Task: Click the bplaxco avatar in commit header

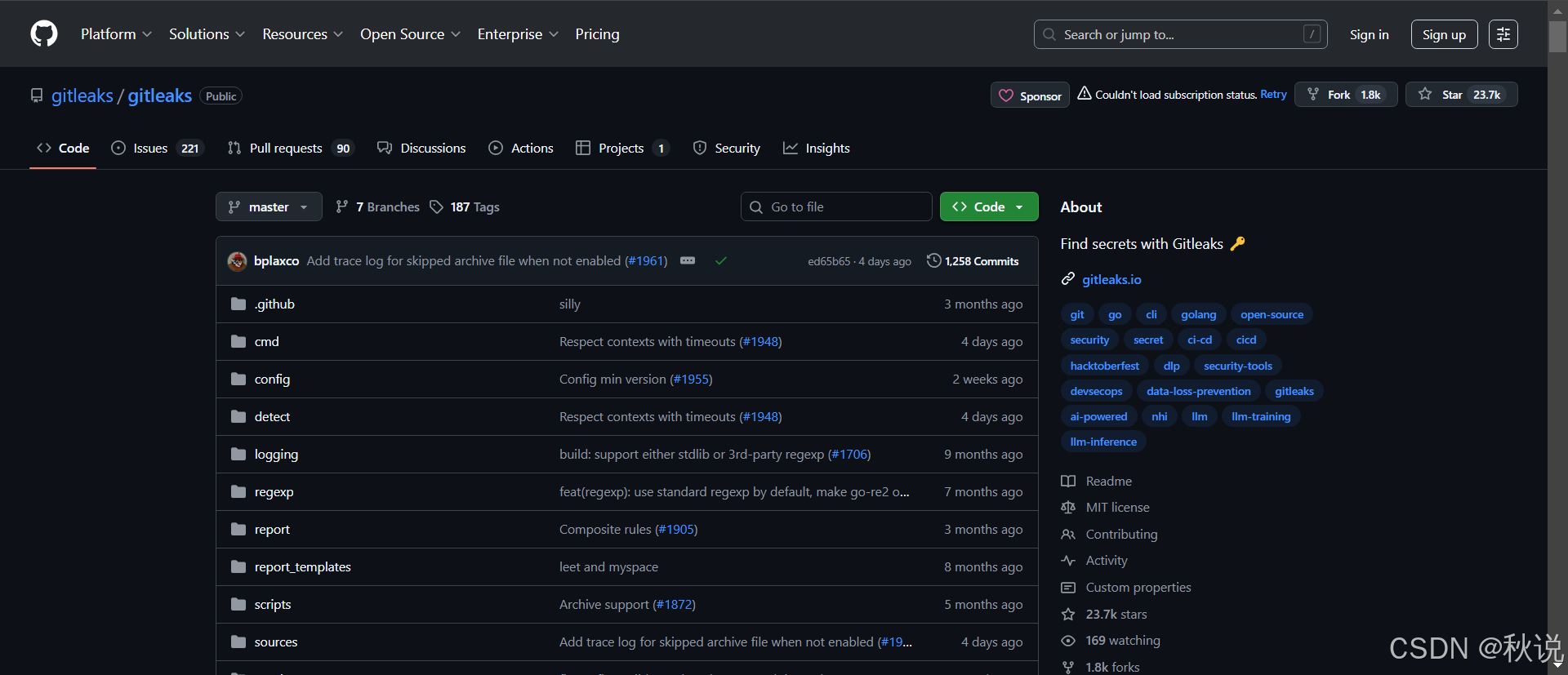Action: 238,261
